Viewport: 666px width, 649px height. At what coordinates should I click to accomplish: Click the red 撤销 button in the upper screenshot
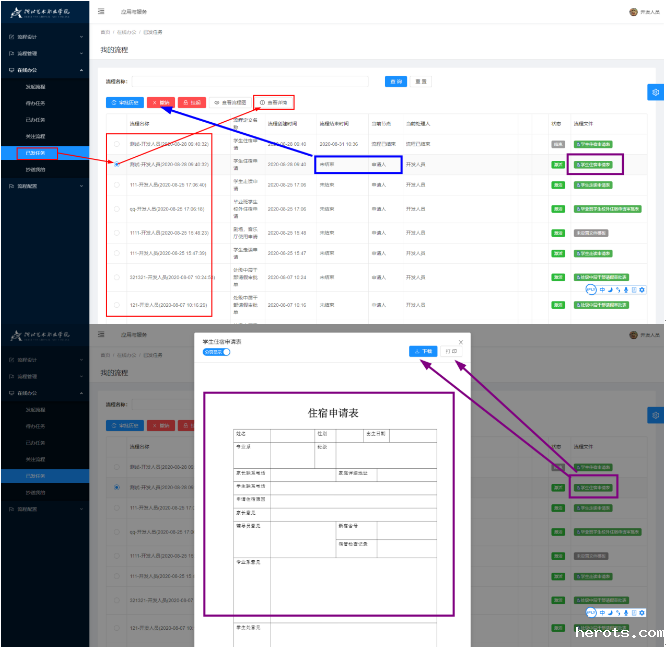point(161,102)
